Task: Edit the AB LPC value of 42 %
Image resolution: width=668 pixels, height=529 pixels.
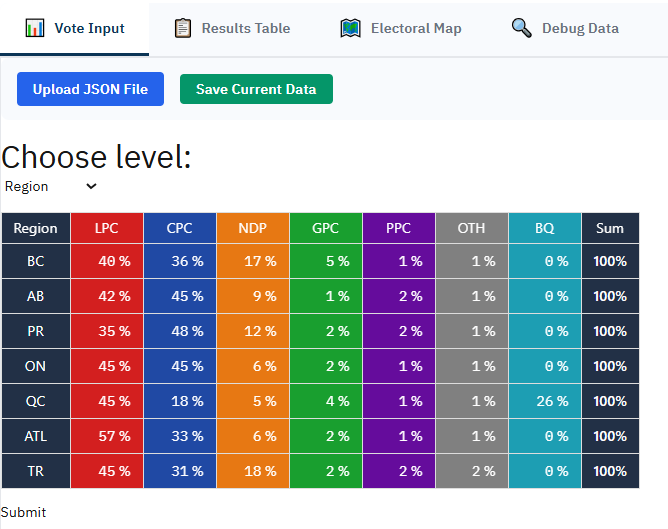Action: click(x=107, y=296)
